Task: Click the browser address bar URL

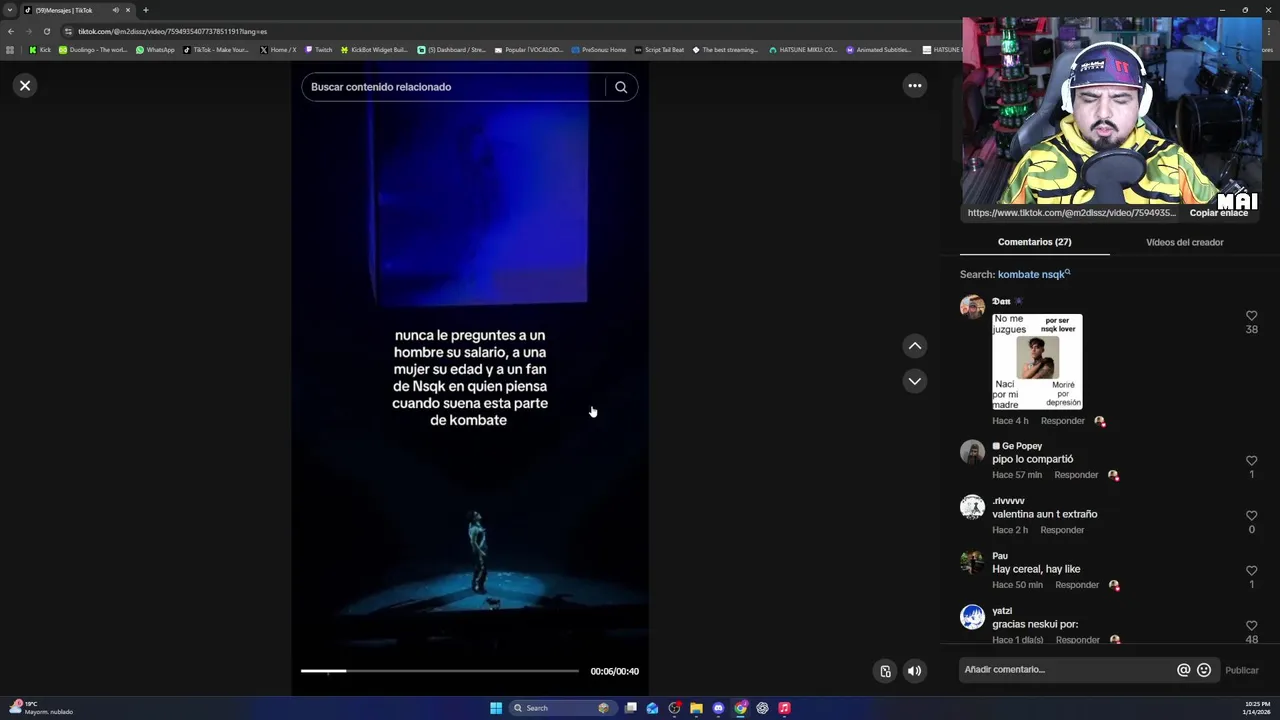Action: (x=172, y=31)
